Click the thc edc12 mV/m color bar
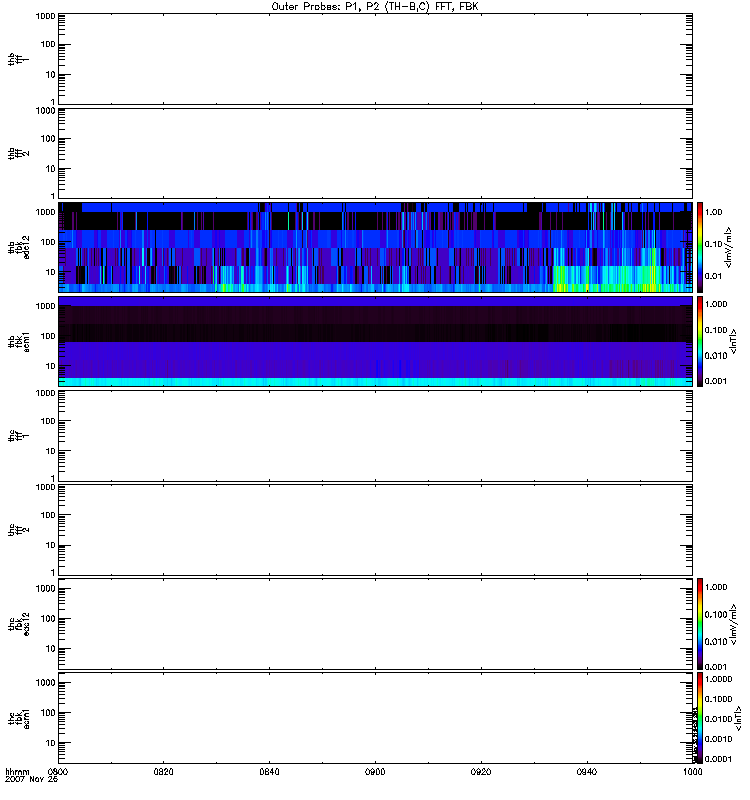The image size is (750, 800). pos(701,623)
